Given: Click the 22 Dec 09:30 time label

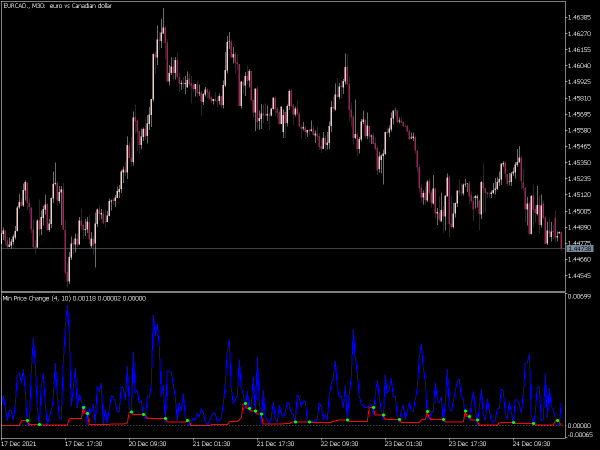Looking at the screenshot, I should coord(339,444).
